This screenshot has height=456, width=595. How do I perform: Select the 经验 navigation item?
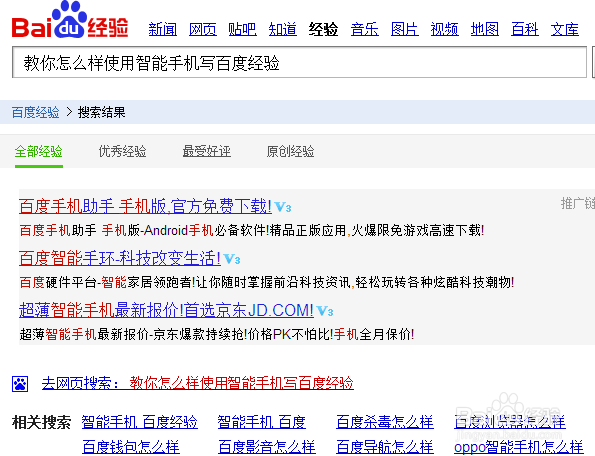click(323, 29)
